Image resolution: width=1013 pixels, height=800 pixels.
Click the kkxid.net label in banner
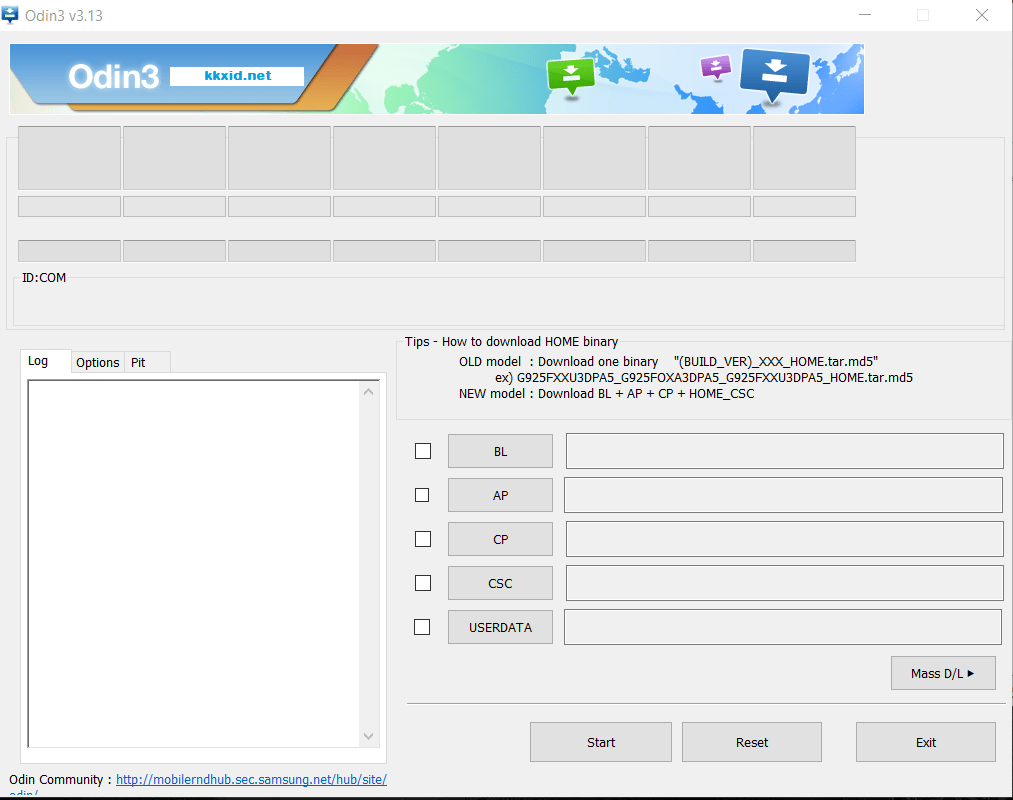(237, 76)
